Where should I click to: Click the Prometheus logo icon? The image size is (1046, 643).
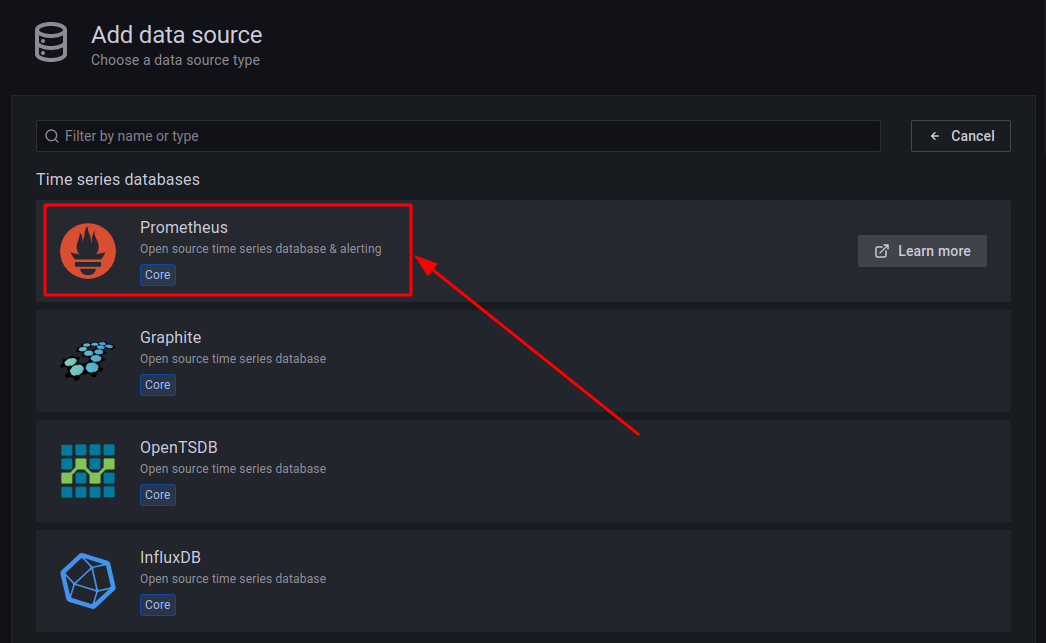pyautogui.click(x=88, y=250)
